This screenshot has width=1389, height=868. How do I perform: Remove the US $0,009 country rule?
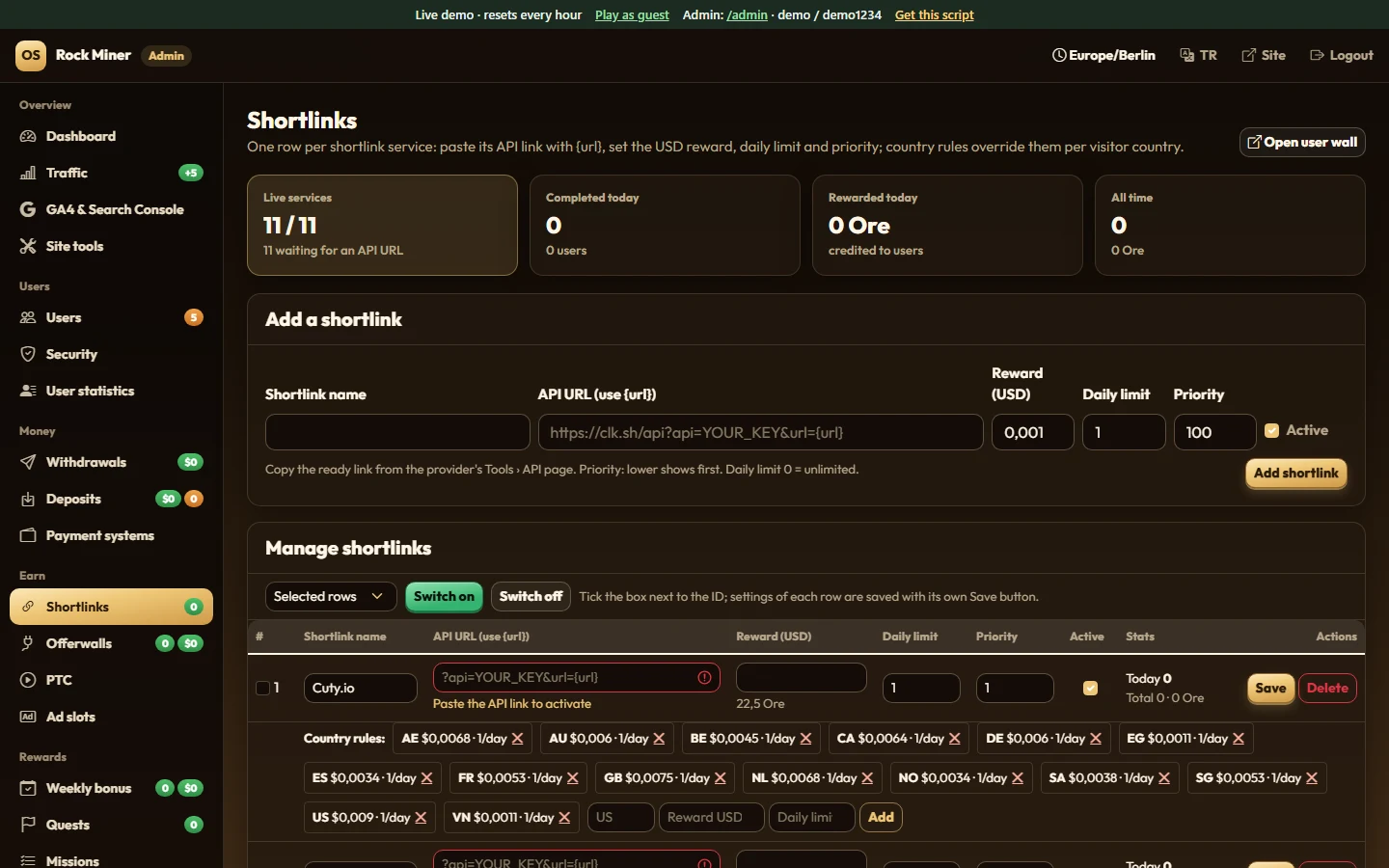[421, 818]
